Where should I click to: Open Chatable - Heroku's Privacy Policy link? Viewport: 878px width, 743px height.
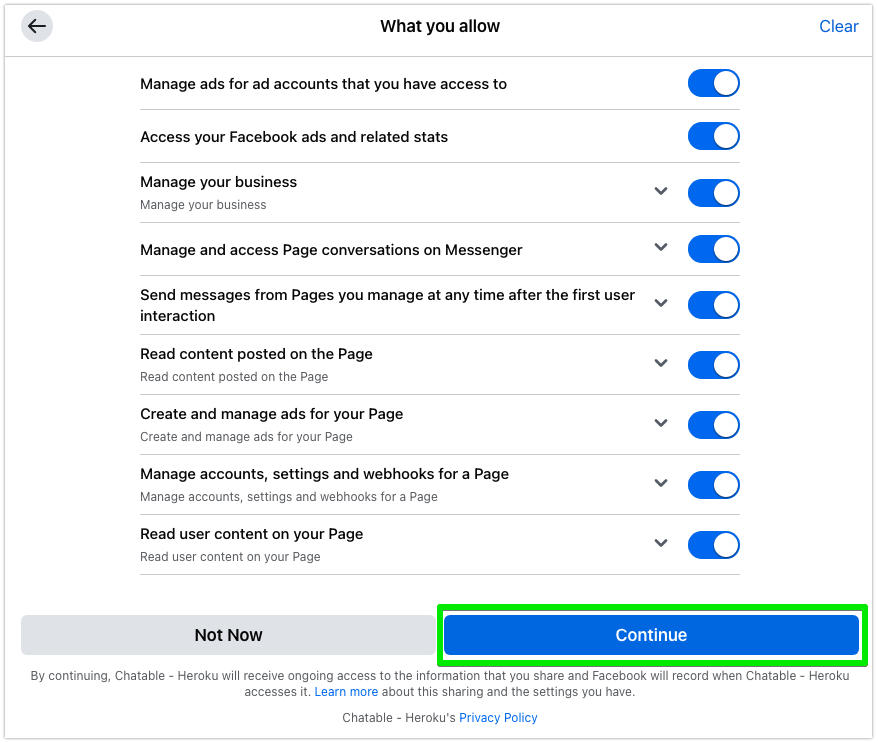pyautogui.click(x=498, y=718)
